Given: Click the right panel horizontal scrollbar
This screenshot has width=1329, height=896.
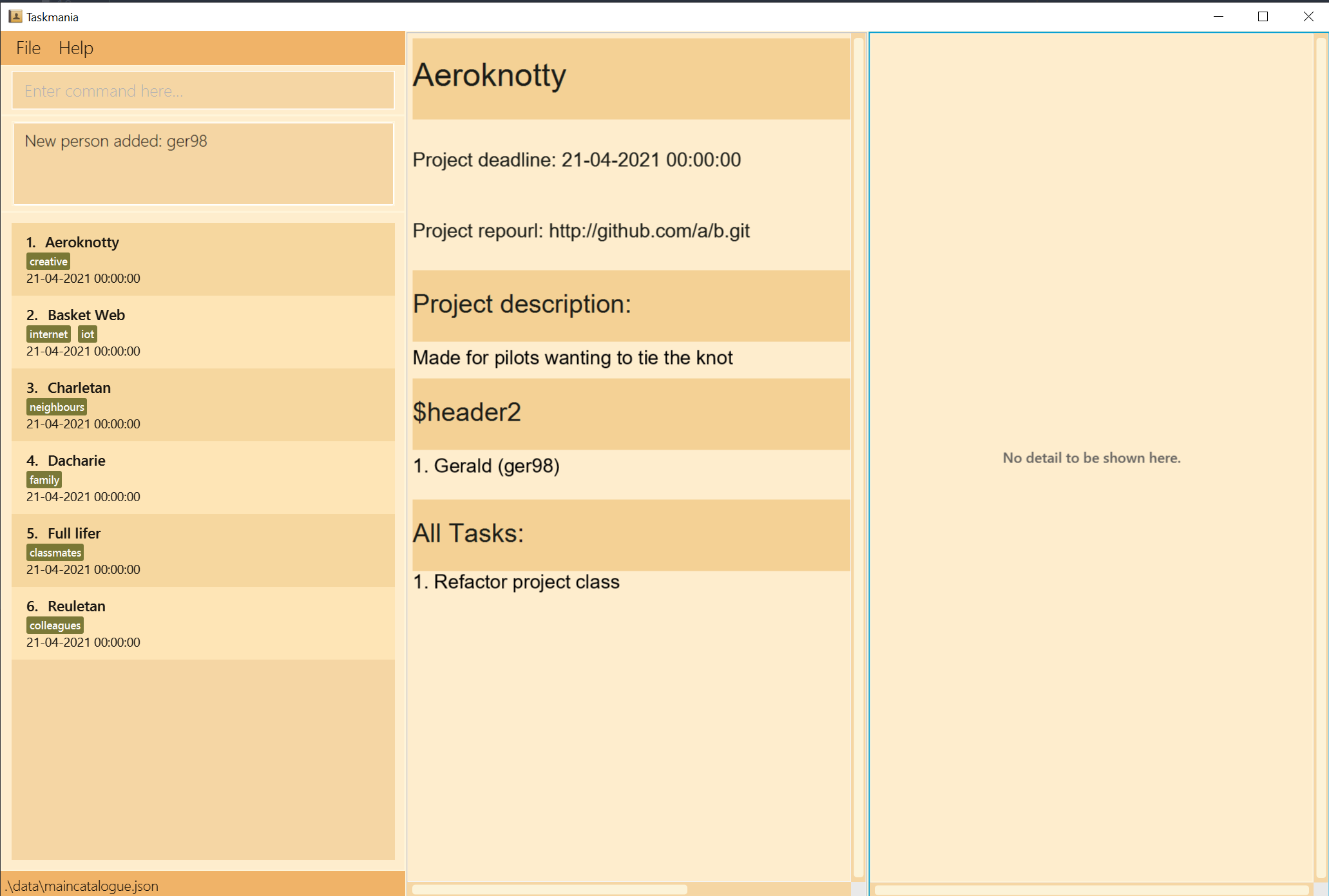Looking at the screenshot, I should click(x=1091, y=890).
